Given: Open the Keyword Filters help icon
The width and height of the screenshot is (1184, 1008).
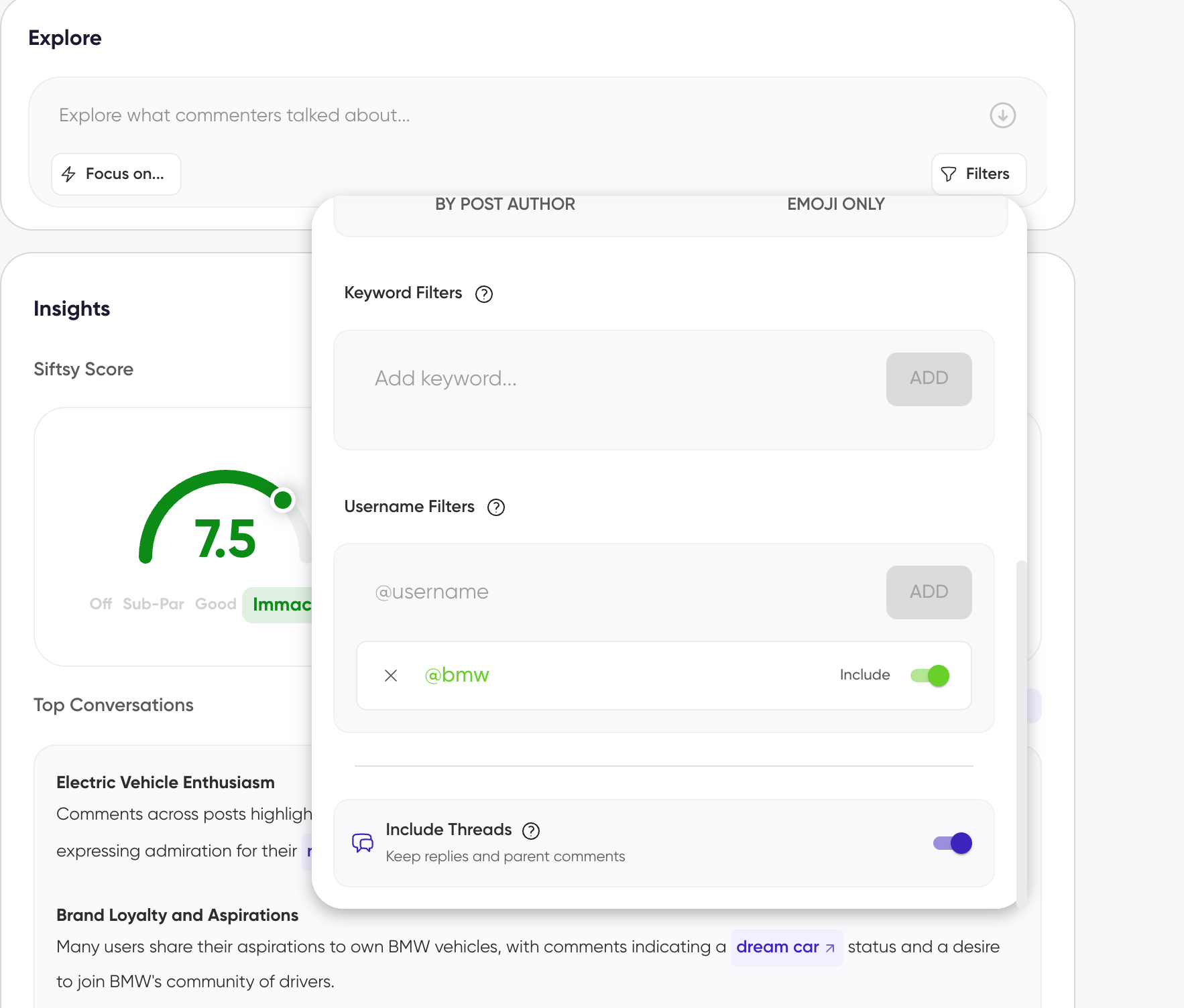Looking at the screenshot, I should point(483,294).
